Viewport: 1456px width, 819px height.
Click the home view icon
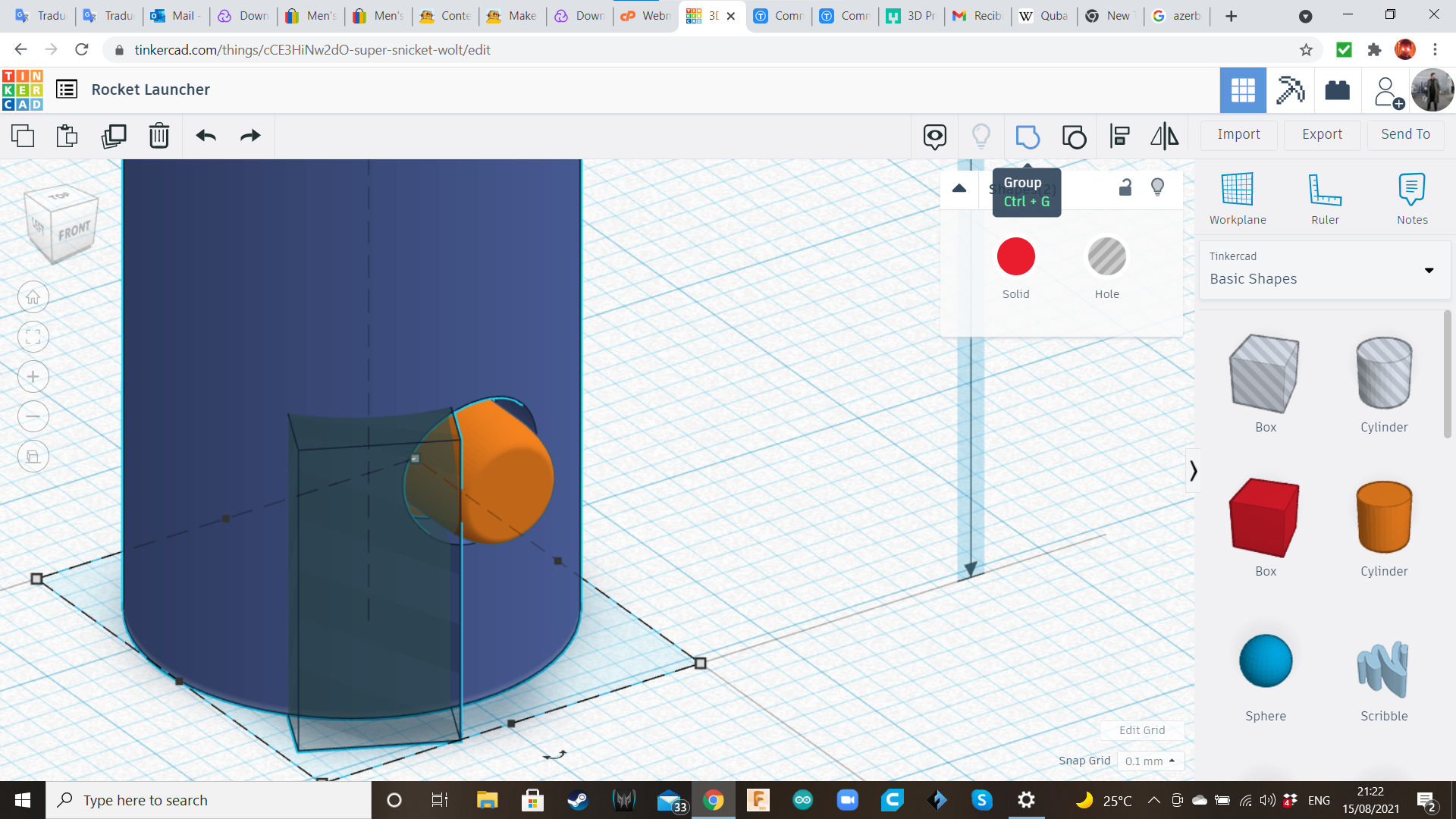[33, 297]
